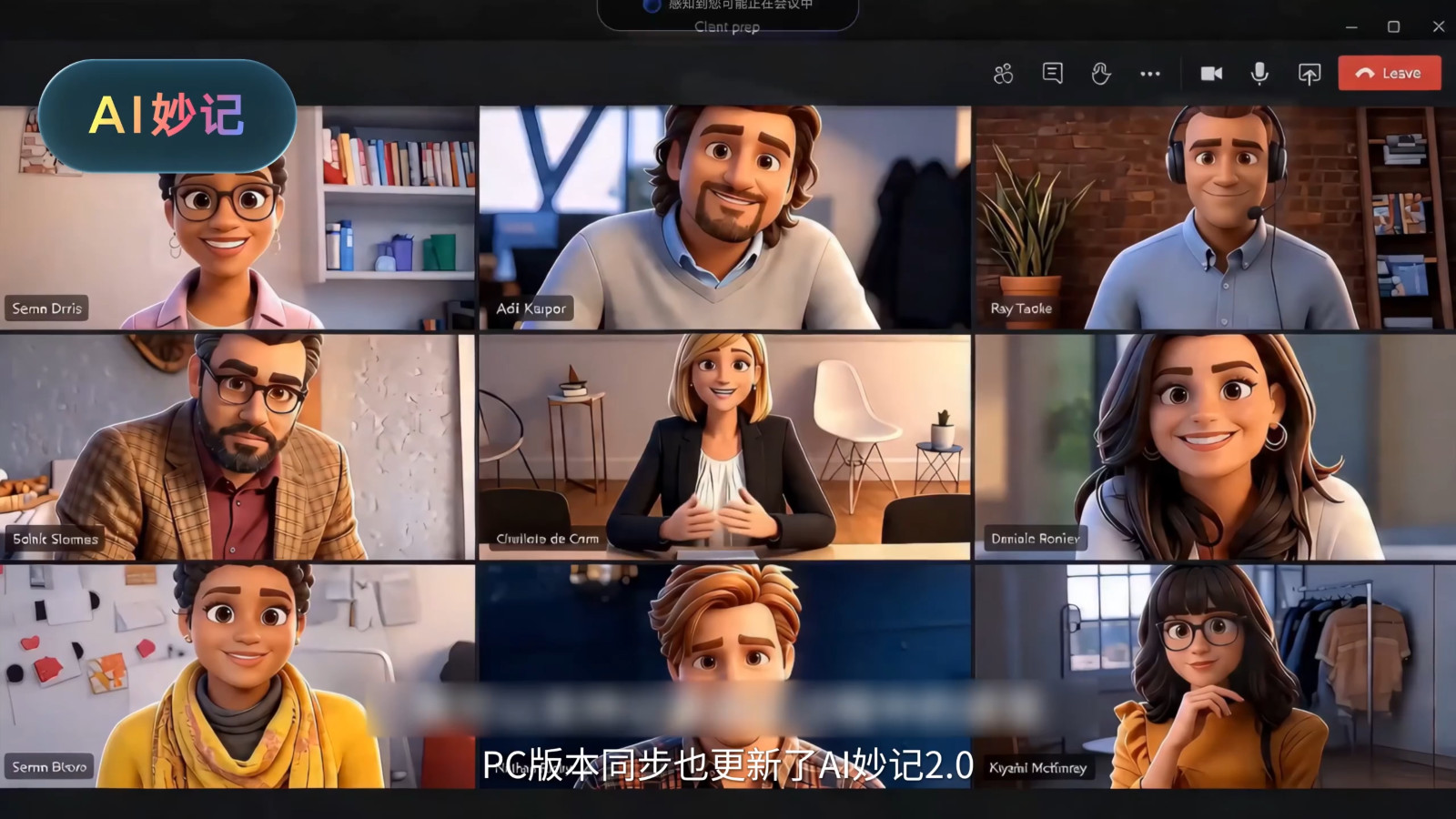The image size is (1456, 819).
Task: Open the chat panel icon
Action: click(x=1052, y=73)
